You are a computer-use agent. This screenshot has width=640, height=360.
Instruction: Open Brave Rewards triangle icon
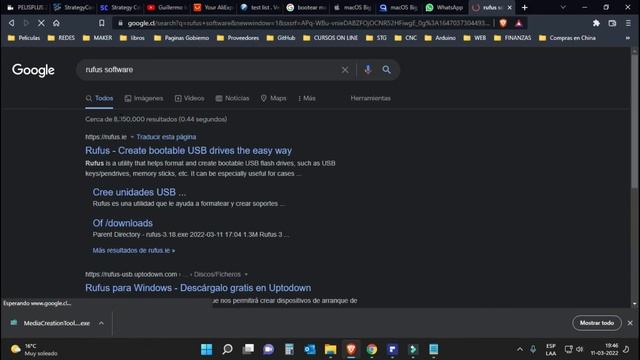click(518, 23)
